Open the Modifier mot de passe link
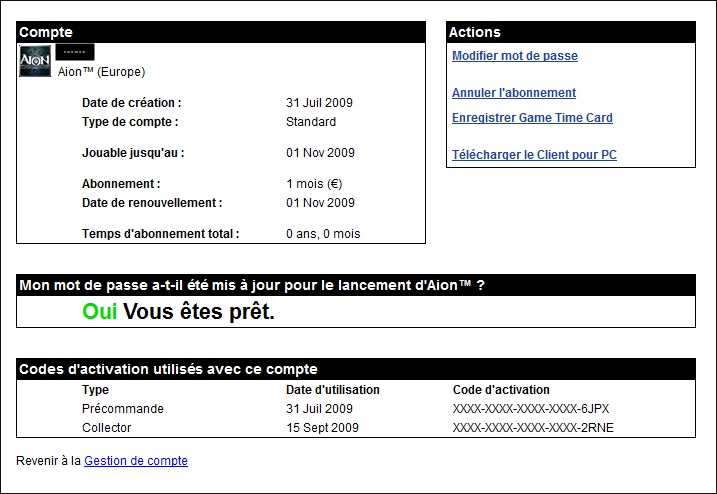Image resolution: width=717 pixels, height=494 pixels. (515, 56)
